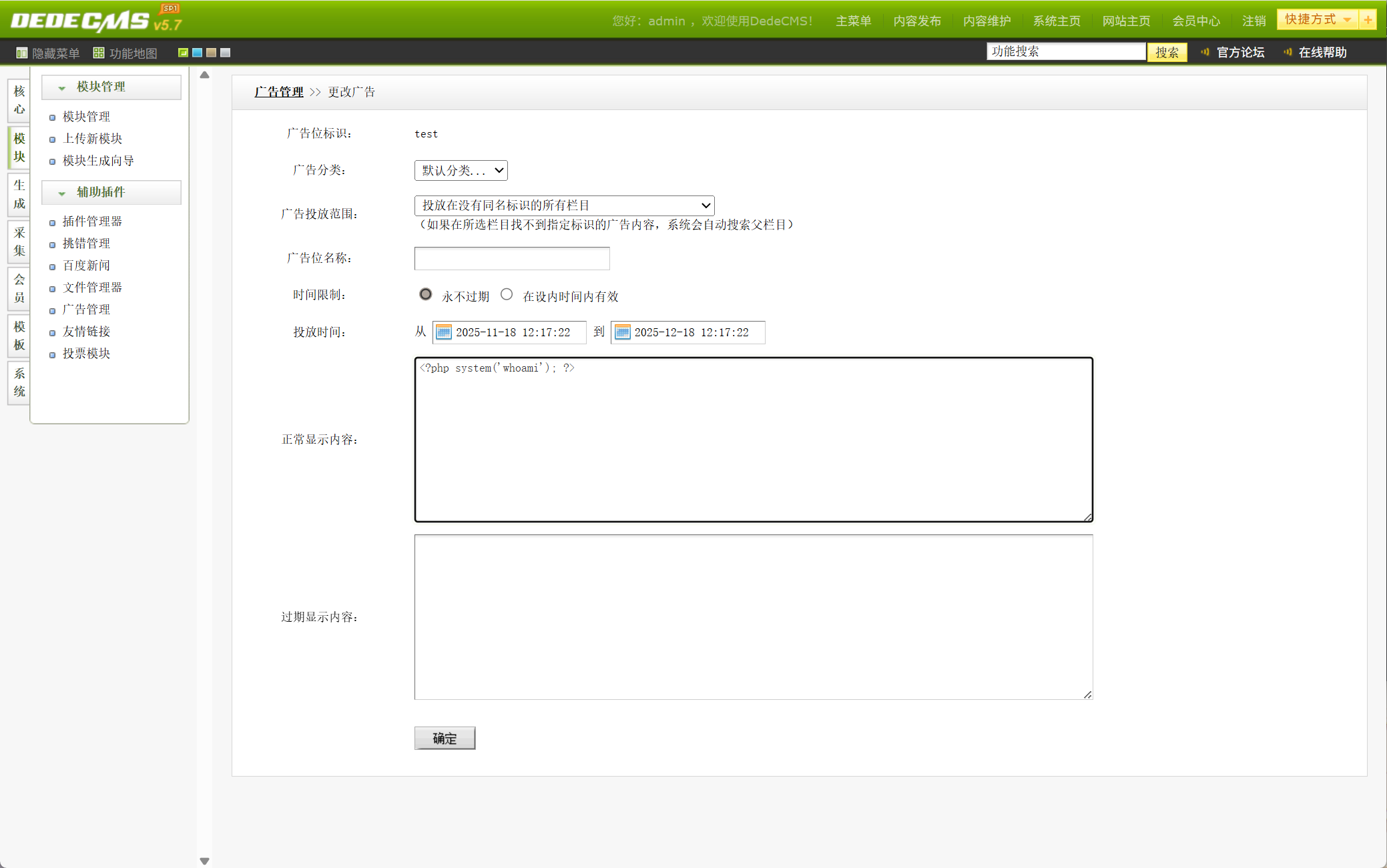Screen dimensions: 1387x868
Task: Click up arrow atop the sidebar scrollbar
Action: pyautogui.click(x=205, y=75)
